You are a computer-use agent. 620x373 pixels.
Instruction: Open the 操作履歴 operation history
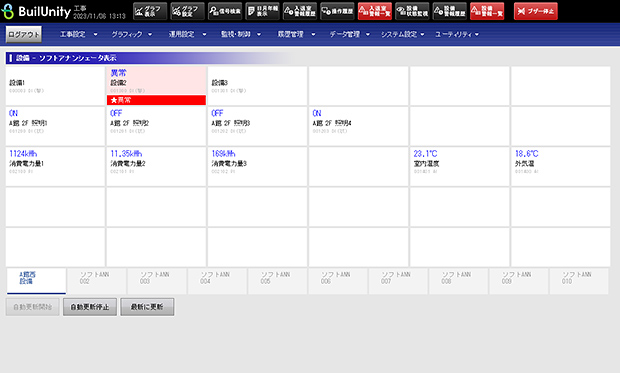tap(337, 11)
